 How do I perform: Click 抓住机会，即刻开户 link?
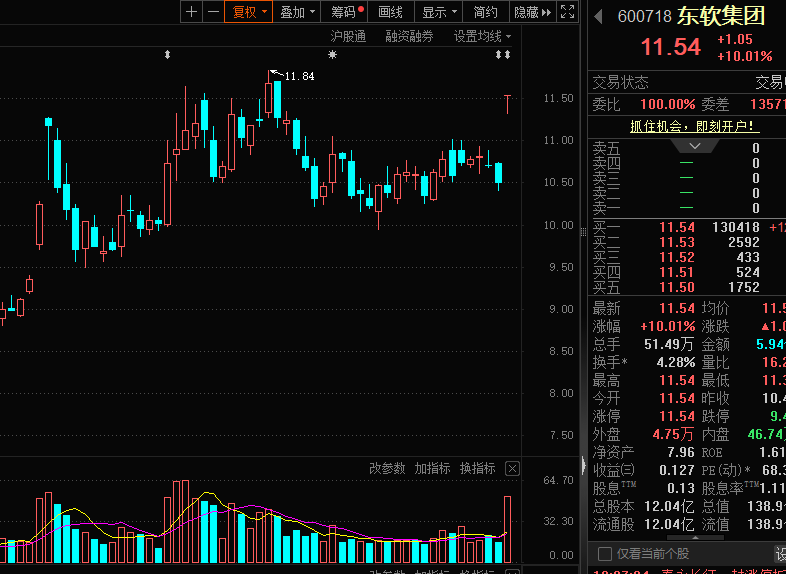(x=694, y=126)
